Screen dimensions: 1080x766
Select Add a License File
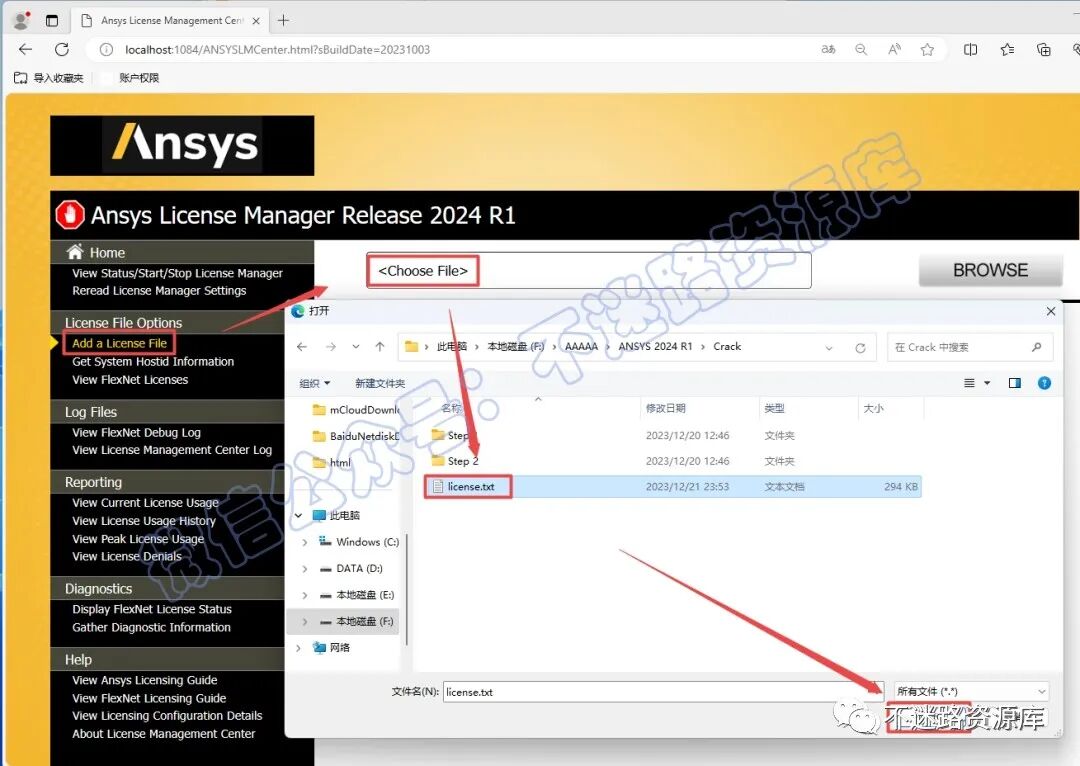pyautogui.click(x=119, y=343)
